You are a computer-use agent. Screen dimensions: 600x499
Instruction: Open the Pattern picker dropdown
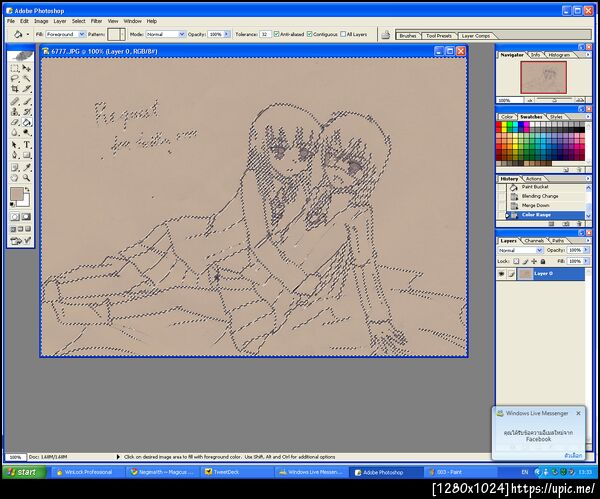122,34
